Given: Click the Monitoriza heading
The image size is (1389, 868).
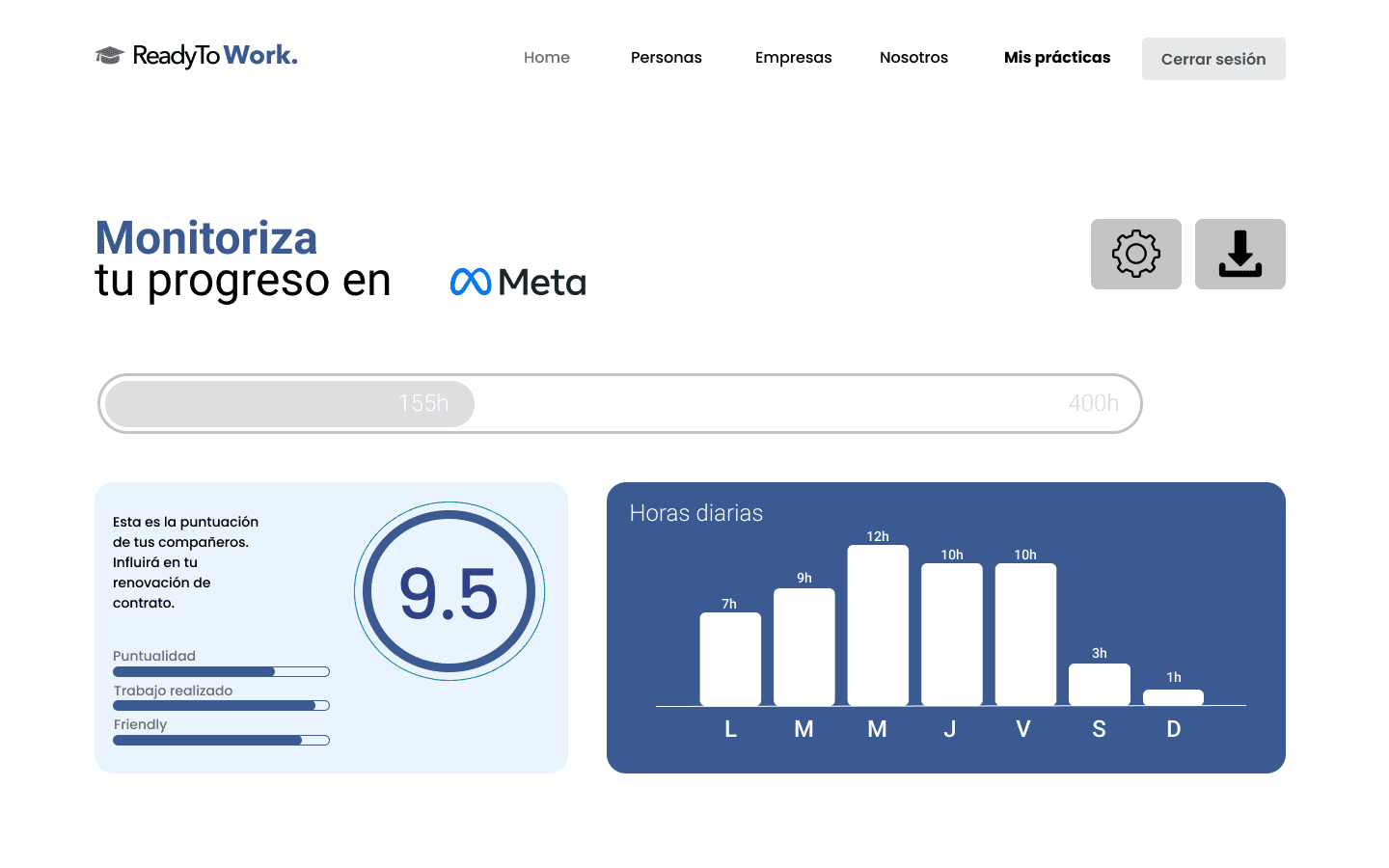Looking at the screenshot, I should (206, 238).
